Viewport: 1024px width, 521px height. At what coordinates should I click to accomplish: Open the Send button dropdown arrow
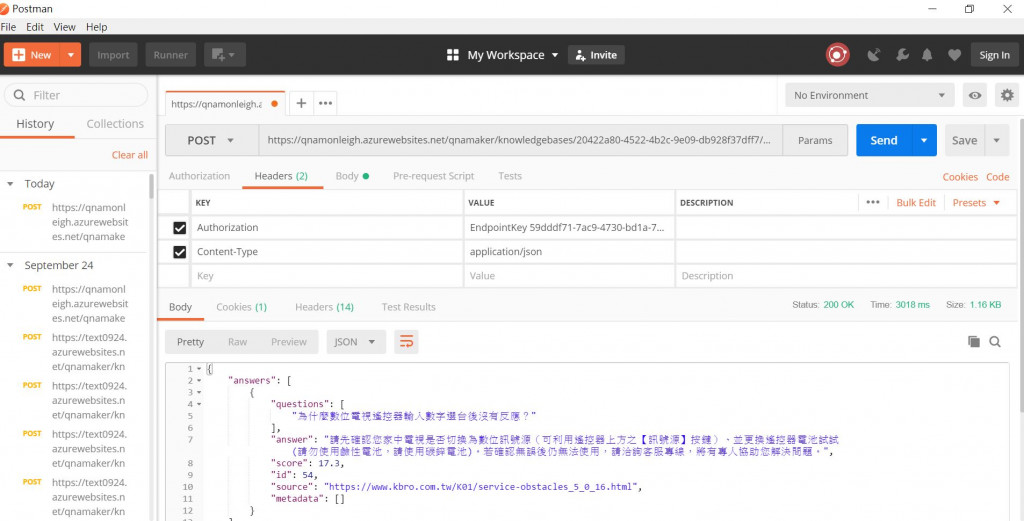pos(923,140)
